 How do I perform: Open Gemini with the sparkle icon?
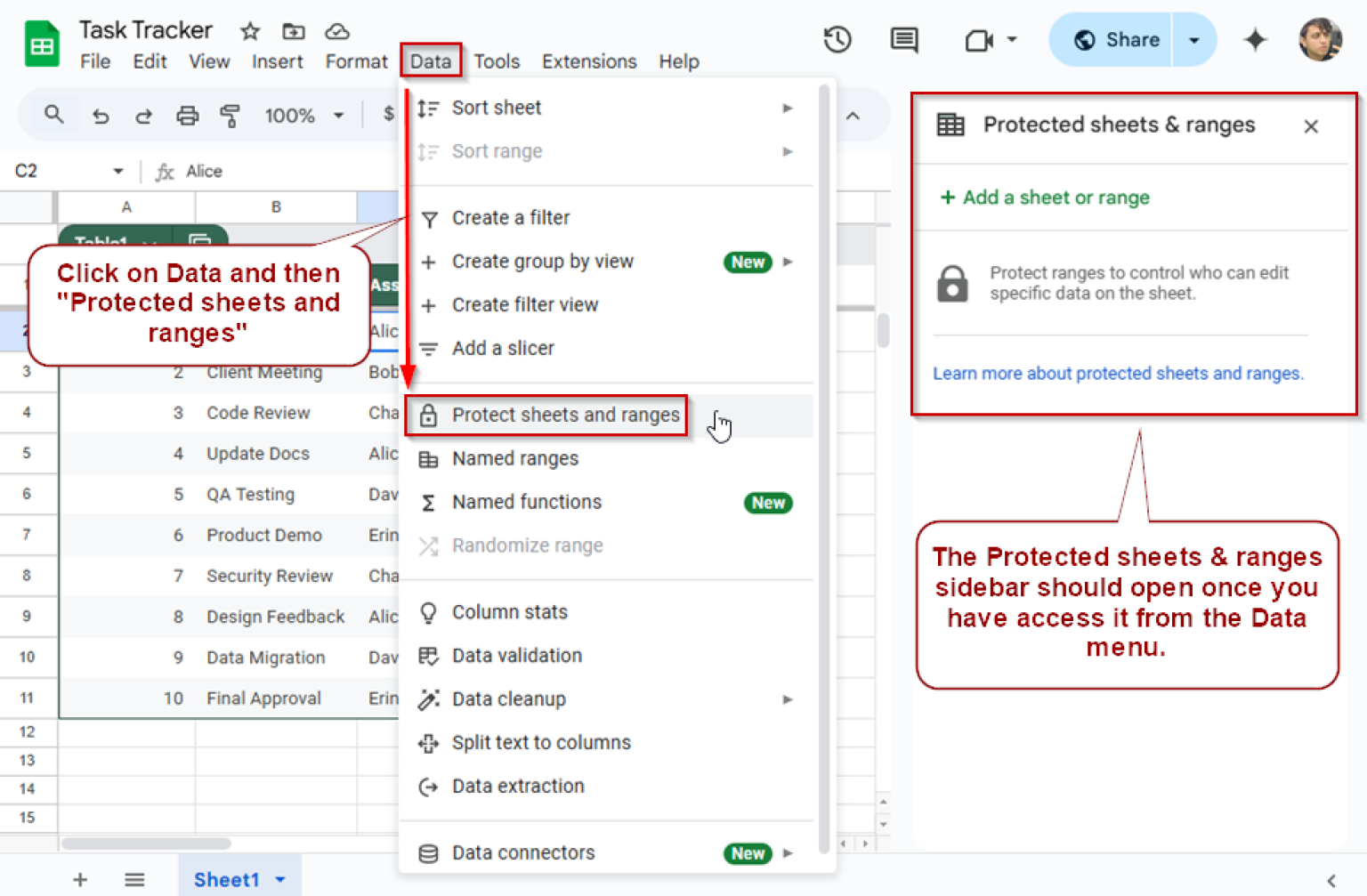point(1255,39)
